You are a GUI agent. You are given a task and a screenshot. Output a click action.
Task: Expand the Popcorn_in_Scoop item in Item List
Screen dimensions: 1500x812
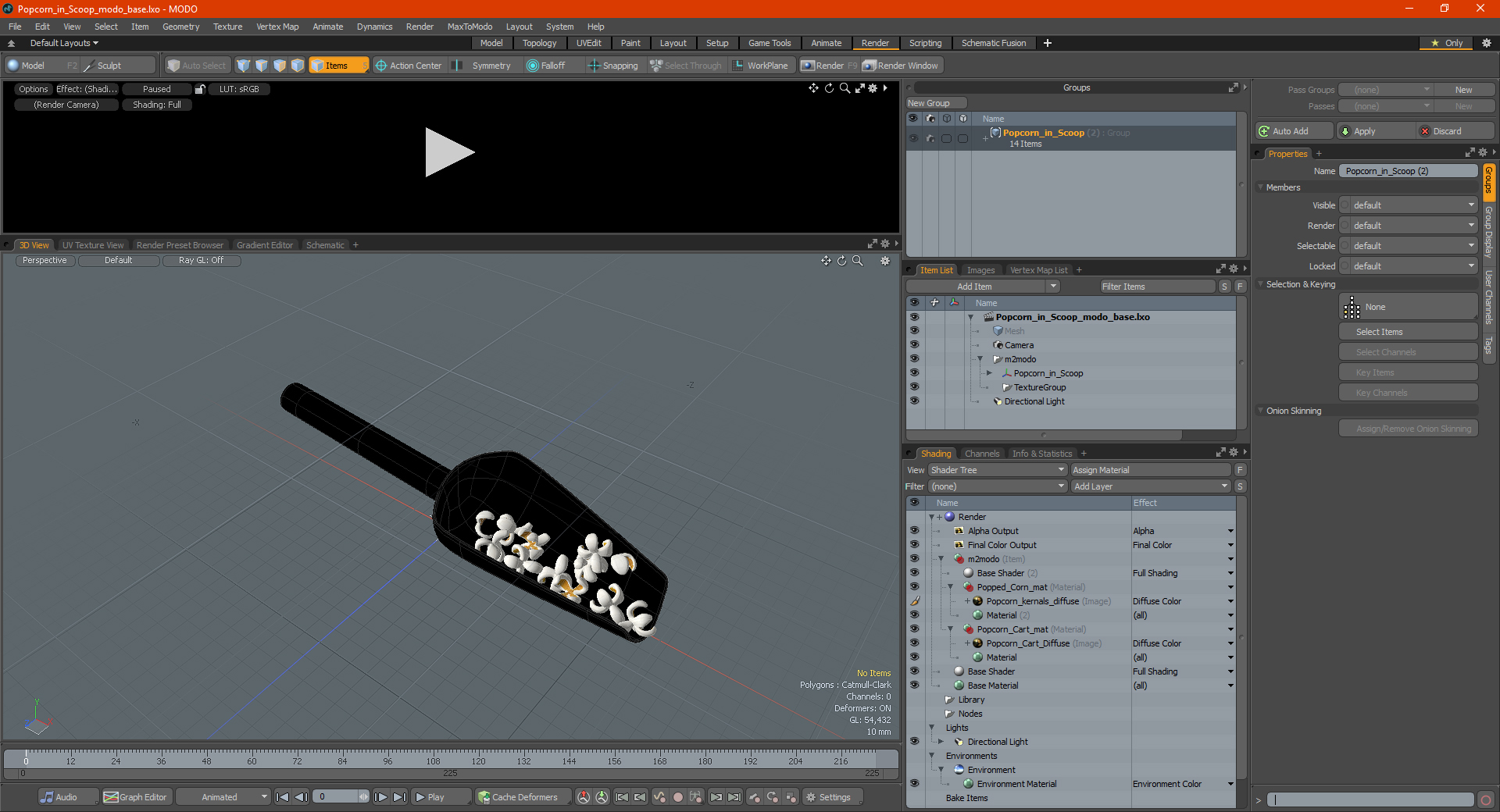(x=989, y=373)
